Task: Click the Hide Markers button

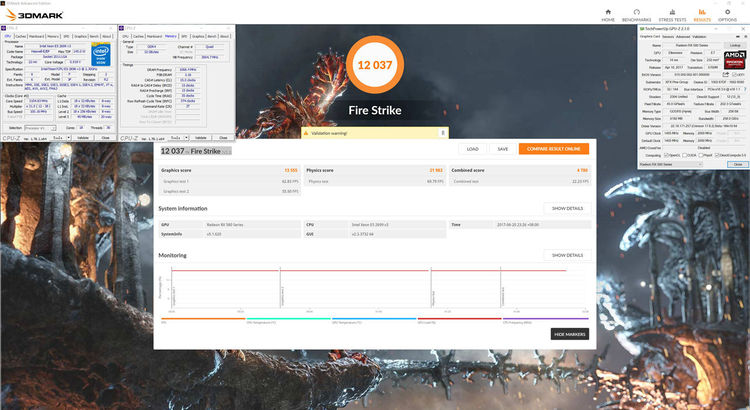Action: pyautogui.click(x=570, y=334)
